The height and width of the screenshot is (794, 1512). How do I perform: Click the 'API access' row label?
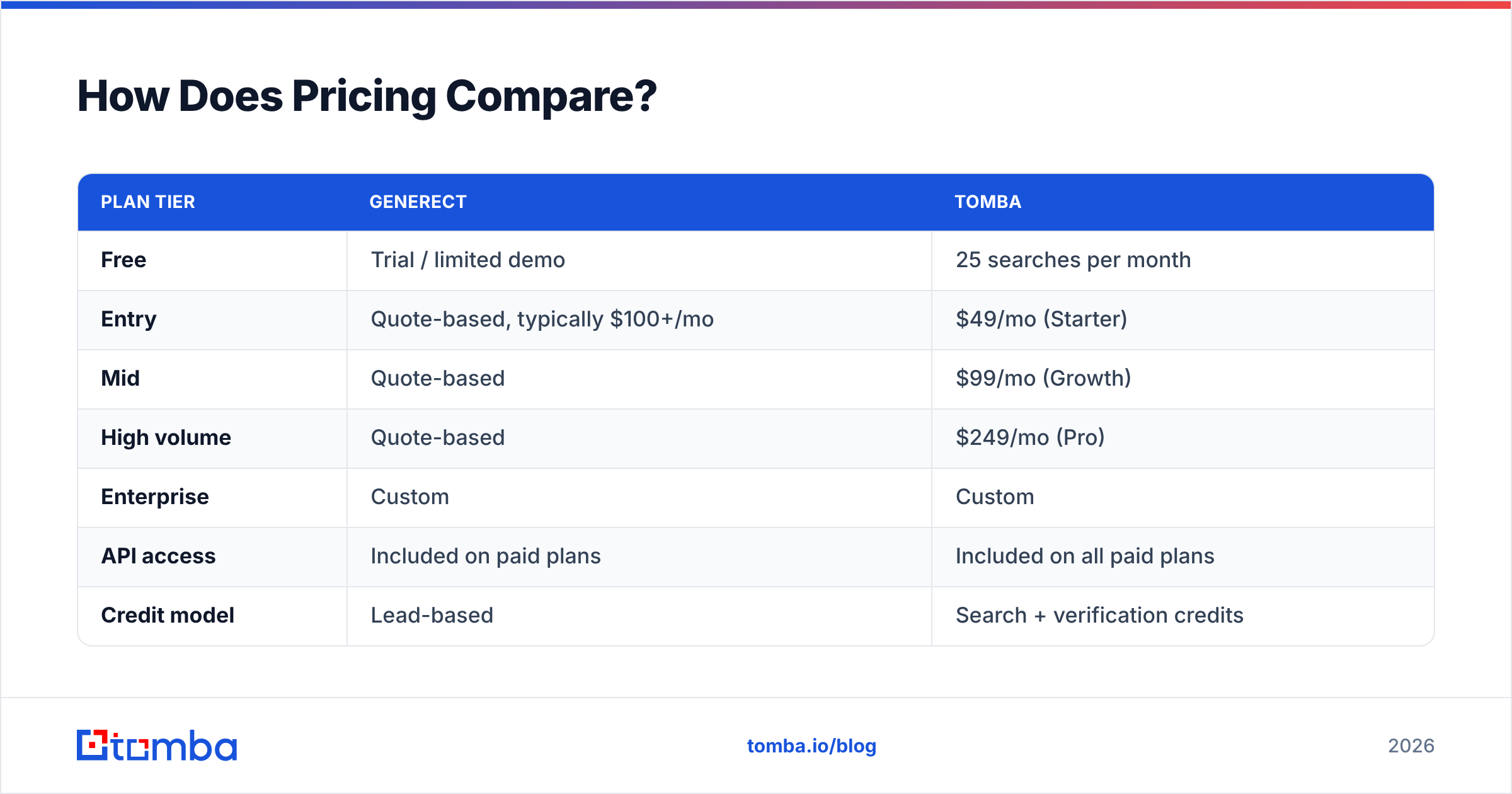158,556
